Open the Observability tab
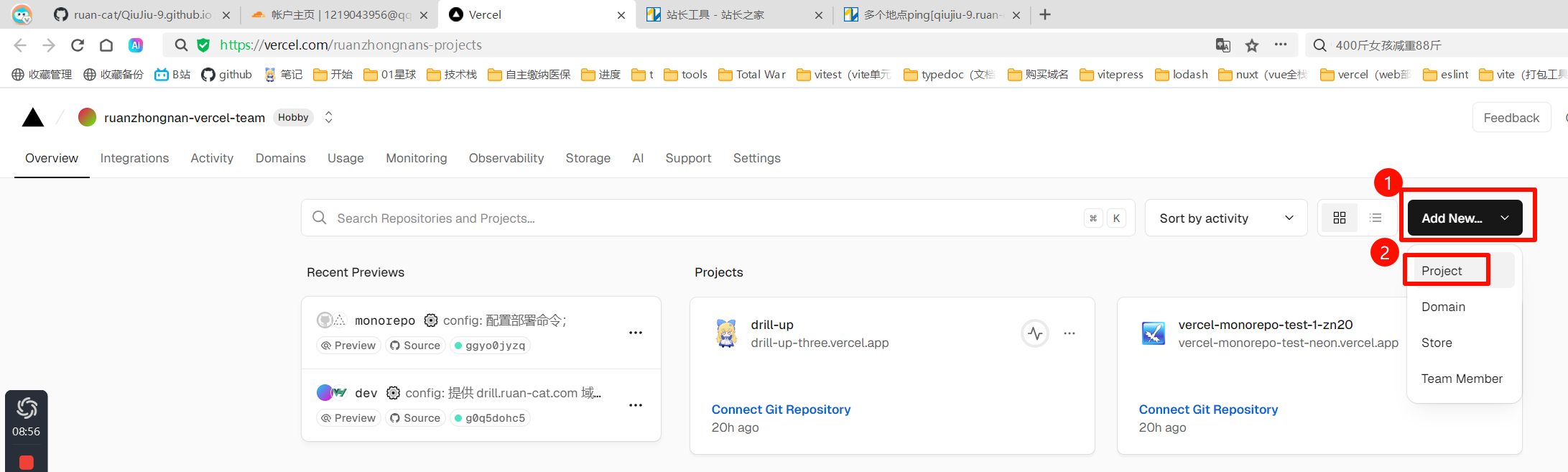The image size is (1568, 472). 506,158
